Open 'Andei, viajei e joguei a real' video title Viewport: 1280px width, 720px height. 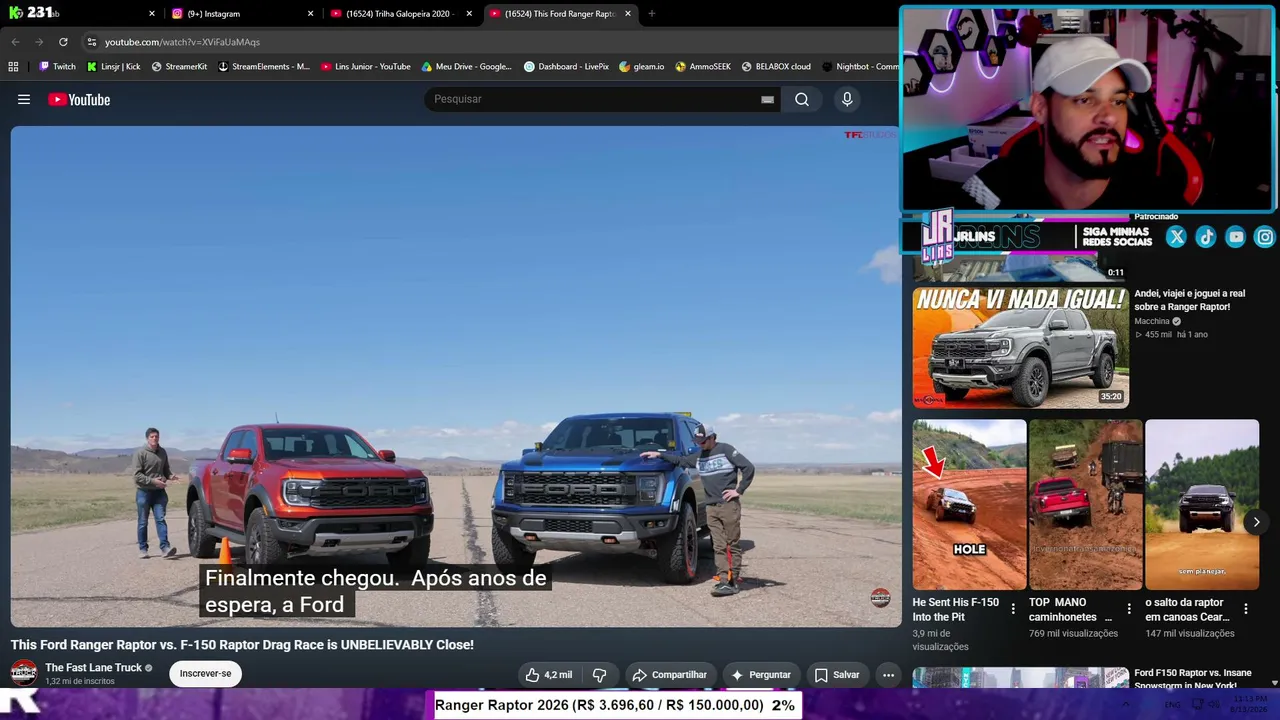click(x=1189, y=300)
